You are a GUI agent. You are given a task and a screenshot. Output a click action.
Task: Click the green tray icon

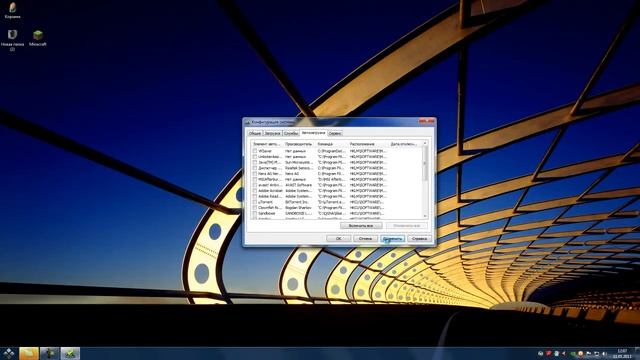[x=573, y=353]
